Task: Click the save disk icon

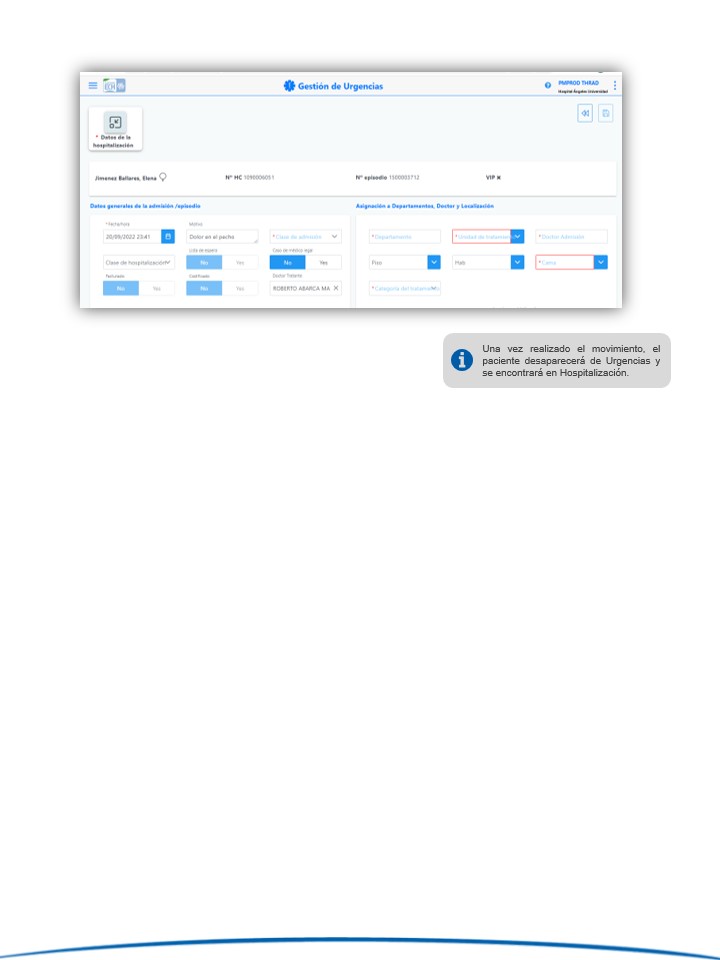Action: (605, 113)
